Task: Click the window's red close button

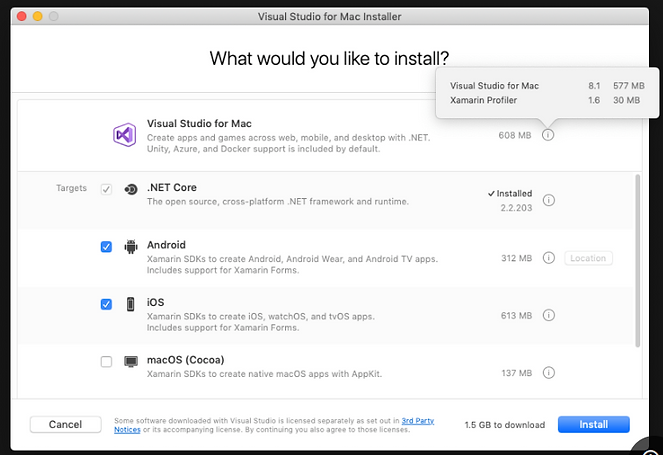Action: 22,16
